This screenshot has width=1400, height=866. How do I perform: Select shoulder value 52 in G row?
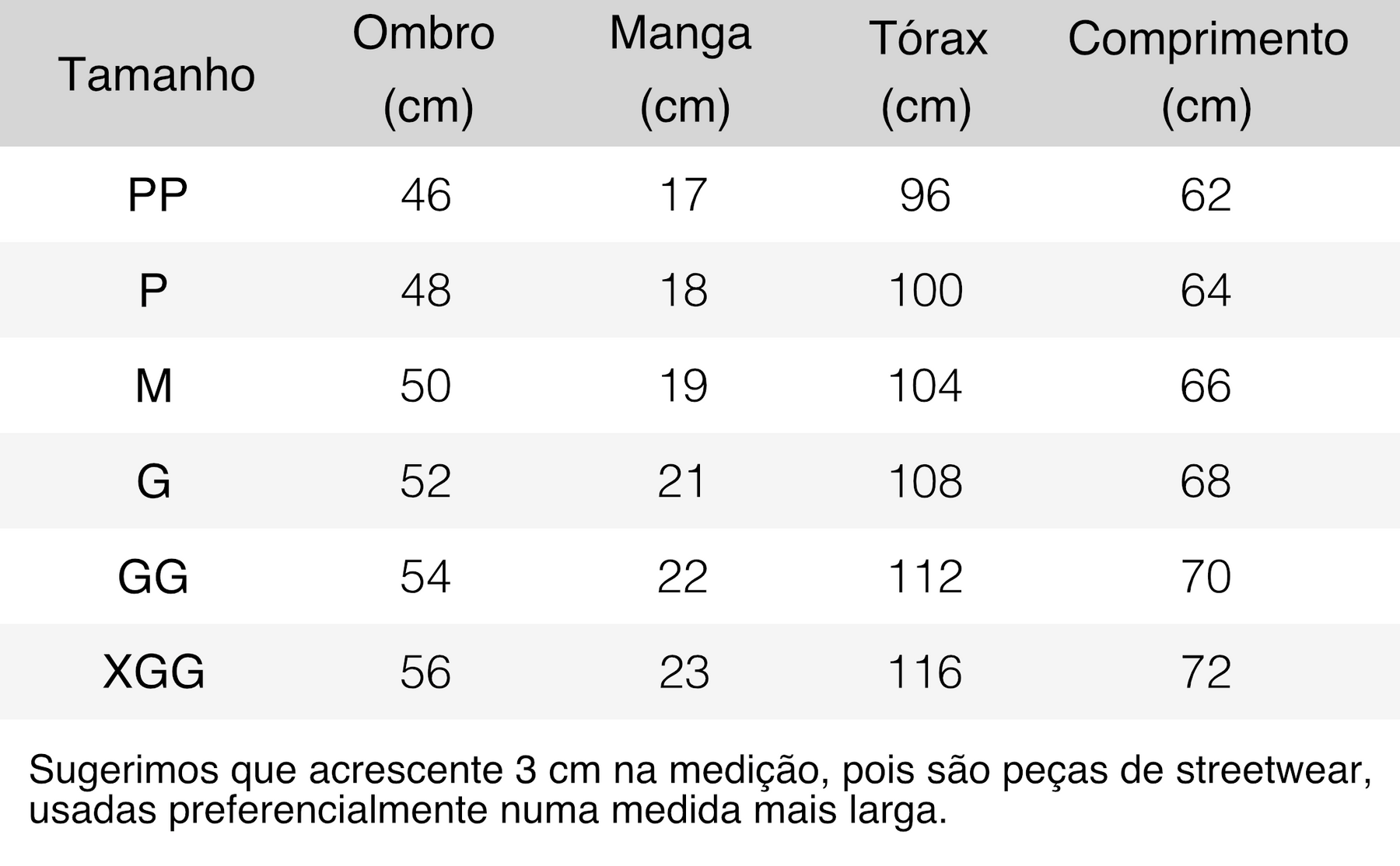pyautogui.click(x=425, y=481)
